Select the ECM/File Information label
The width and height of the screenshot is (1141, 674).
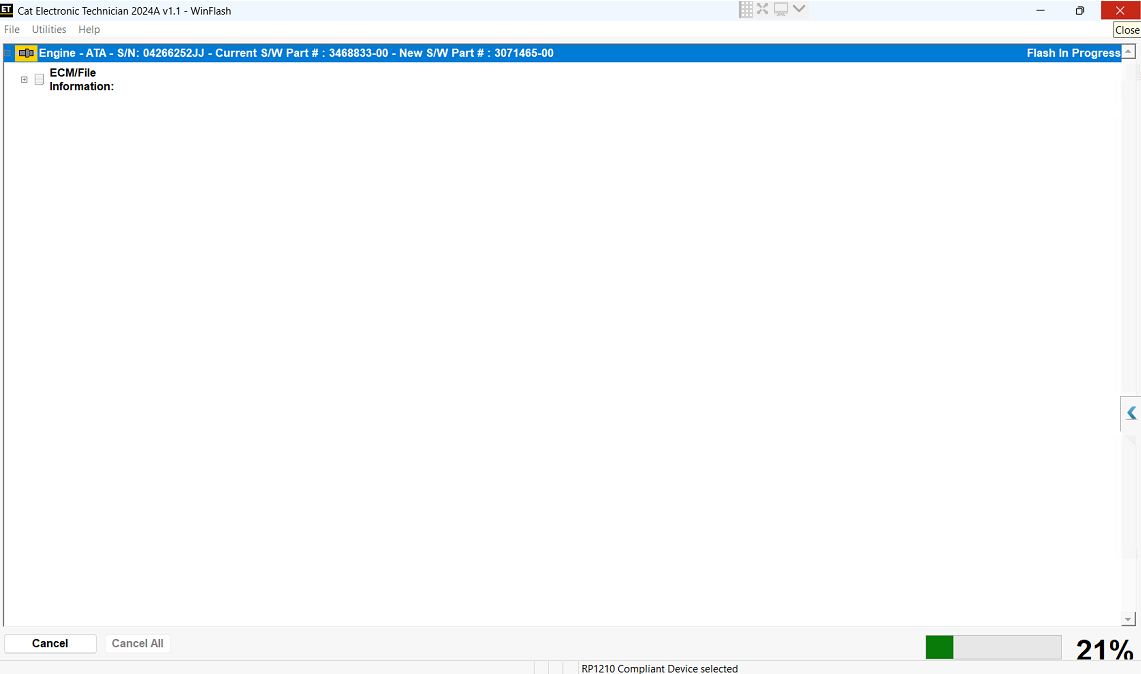coord(81,79)
